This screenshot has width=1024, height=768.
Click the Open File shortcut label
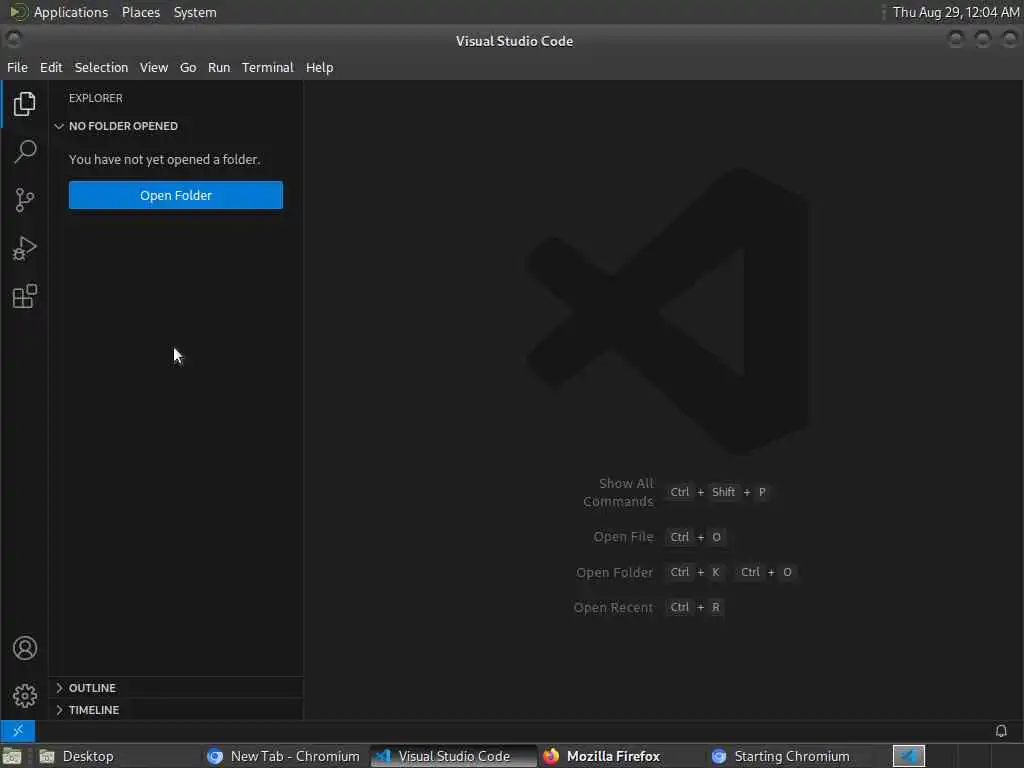[623, 537]
